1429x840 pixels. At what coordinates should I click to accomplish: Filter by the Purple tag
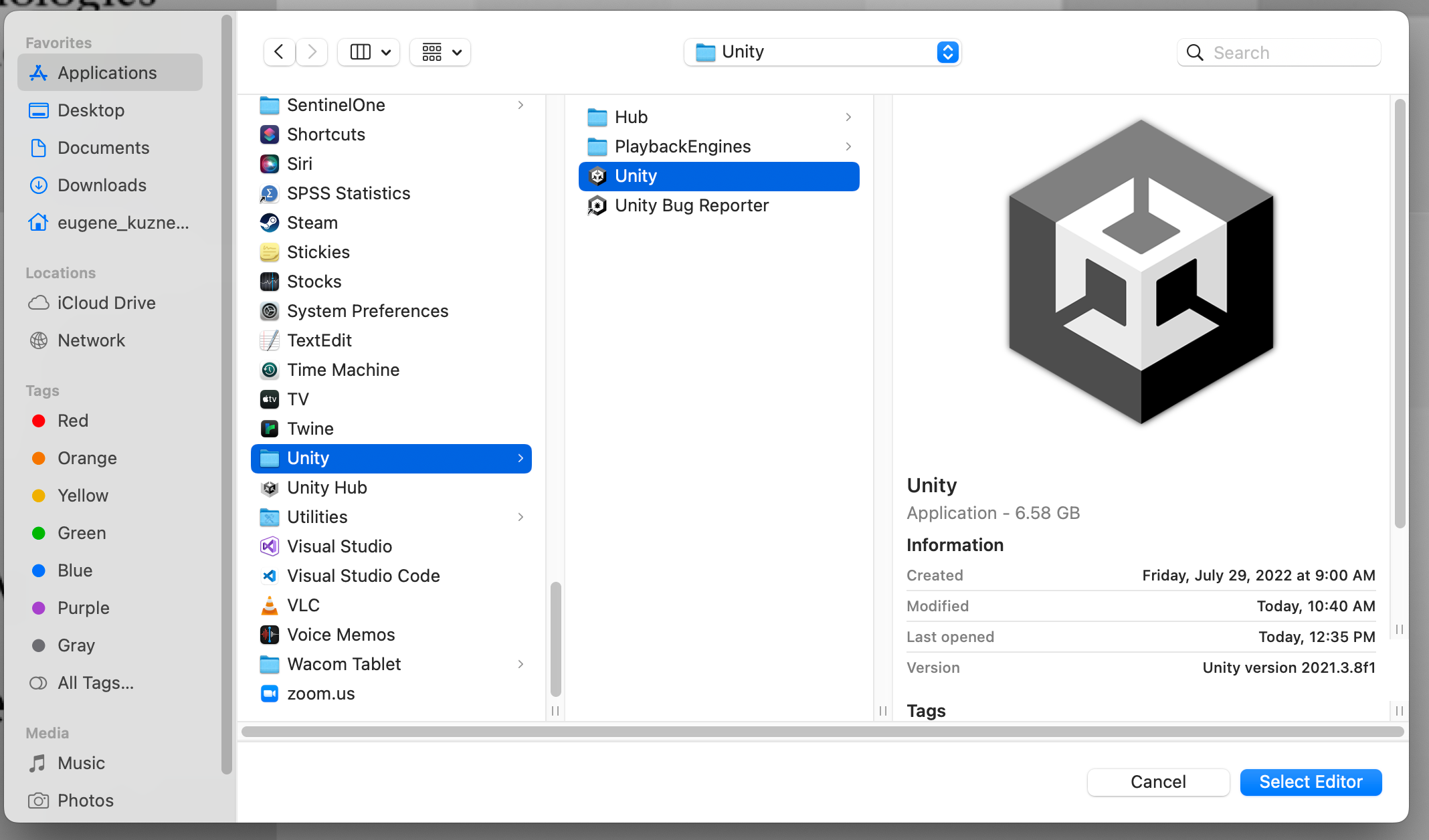pos(110,607)
